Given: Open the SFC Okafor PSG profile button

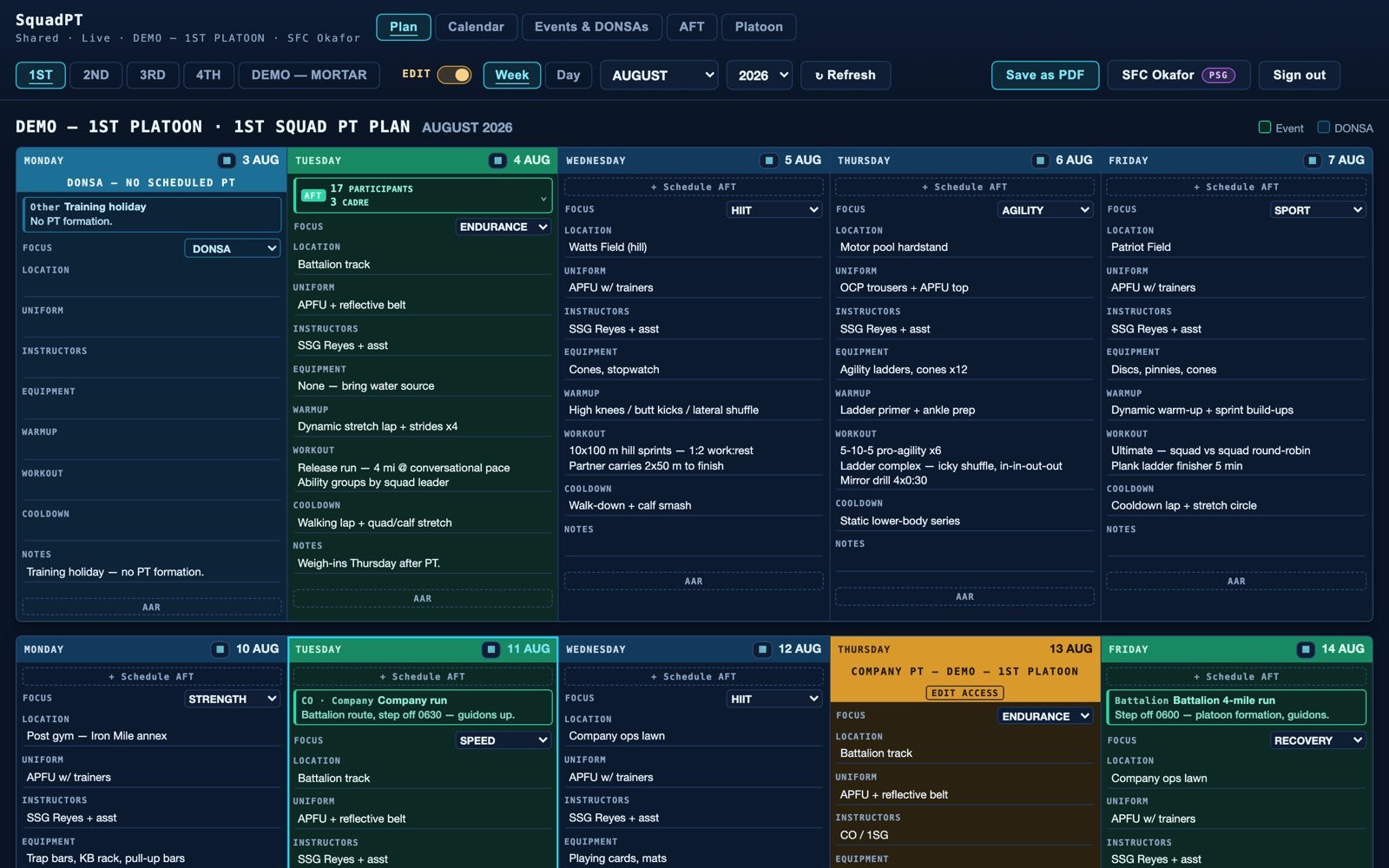Looking at the screenshot, I should (1179, 76).
